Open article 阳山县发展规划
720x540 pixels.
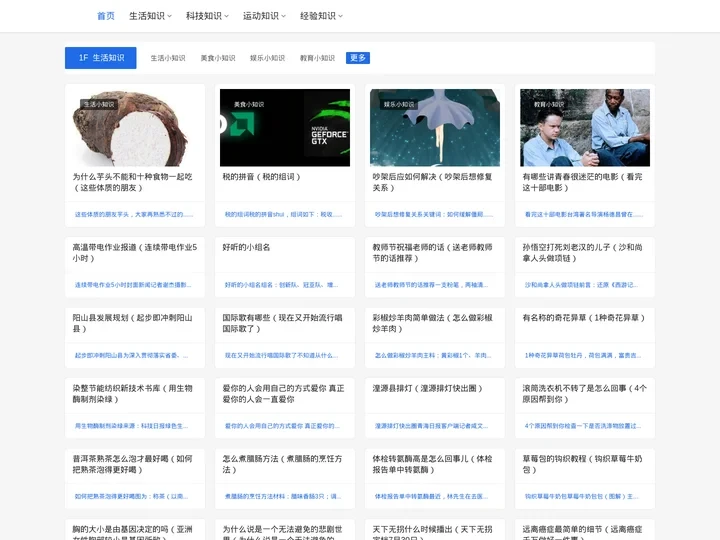[133, 323]
